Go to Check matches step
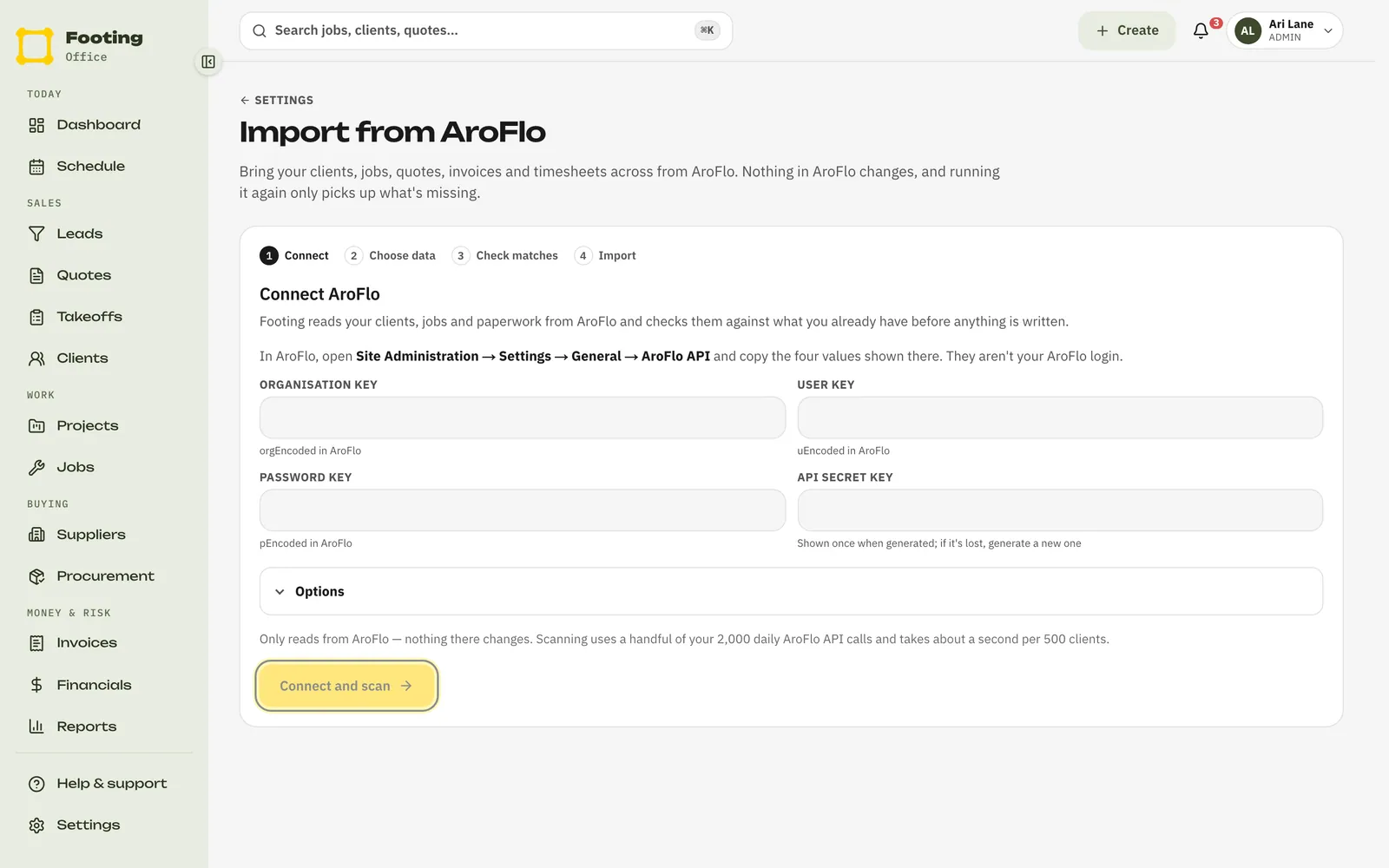 tap(505, 255)
